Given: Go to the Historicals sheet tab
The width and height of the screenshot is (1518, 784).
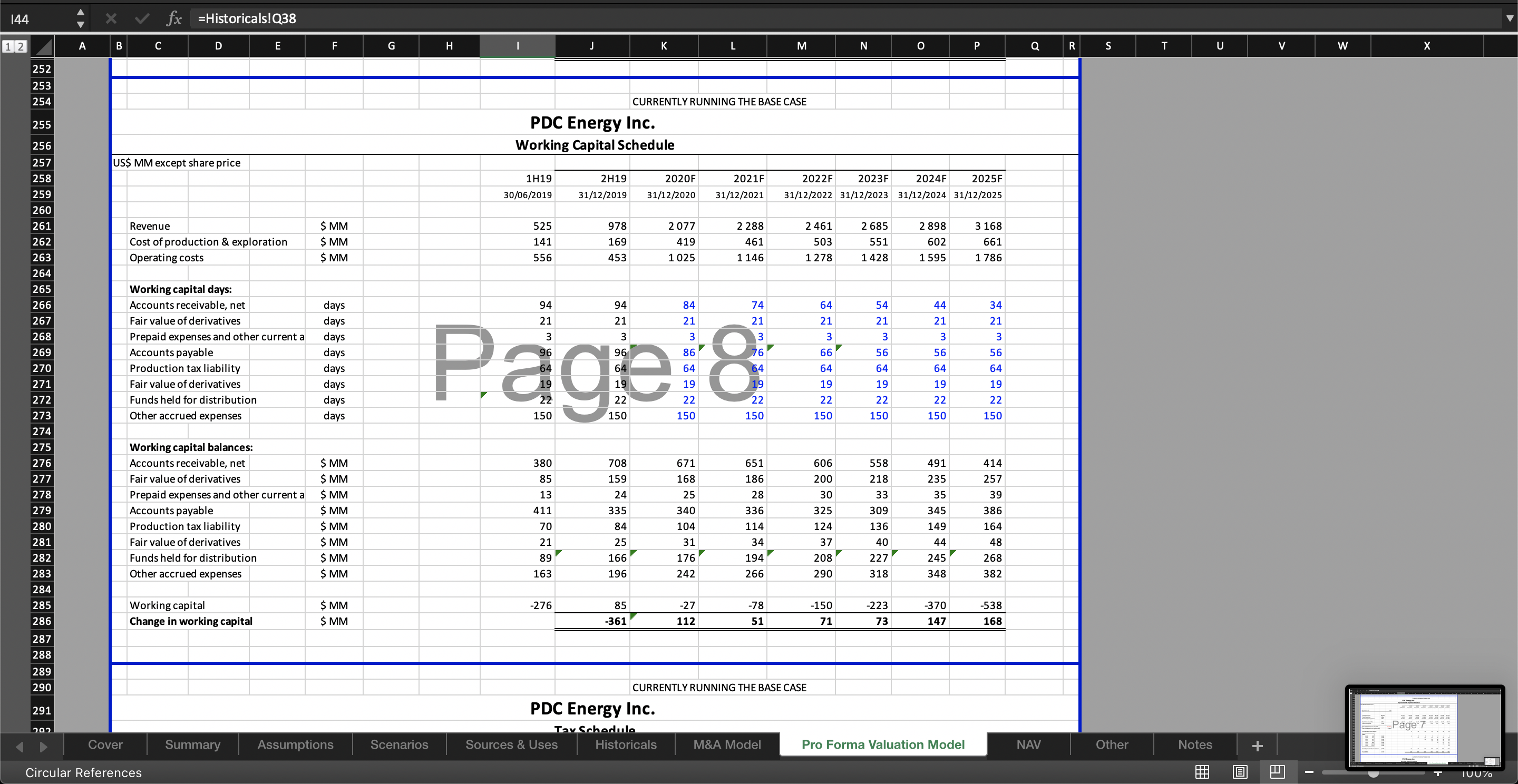Looking at the screenshot, I should click(626, 744).
